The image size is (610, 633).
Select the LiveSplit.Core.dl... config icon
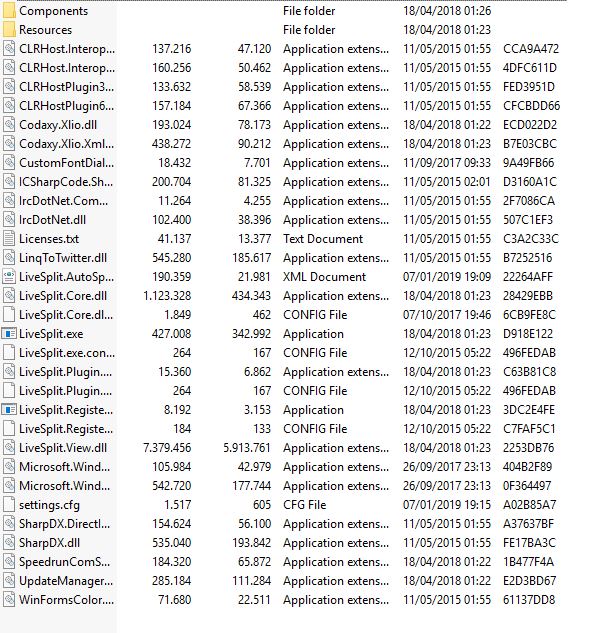(9, 314)
